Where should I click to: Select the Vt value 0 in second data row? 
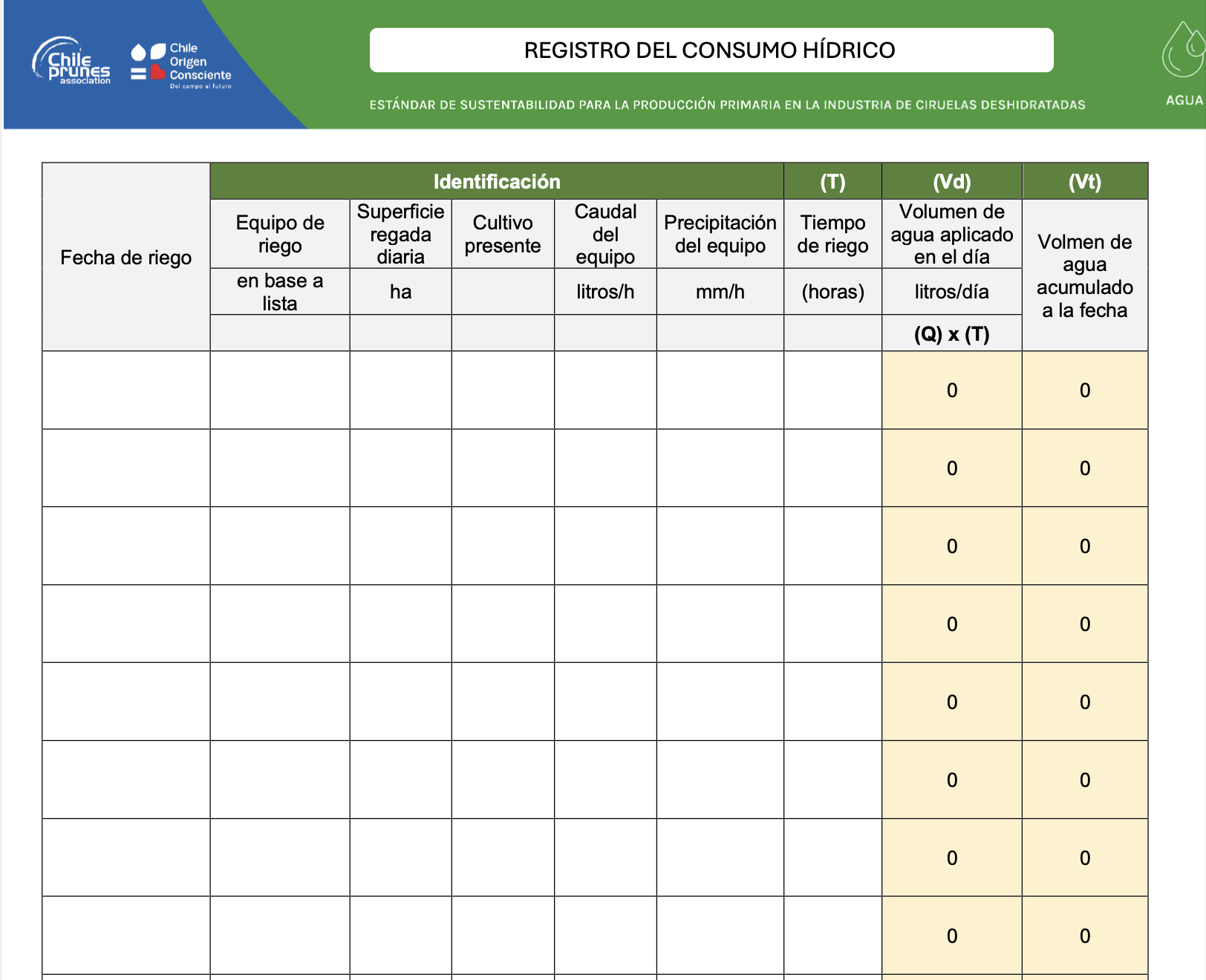[1085, 468]
